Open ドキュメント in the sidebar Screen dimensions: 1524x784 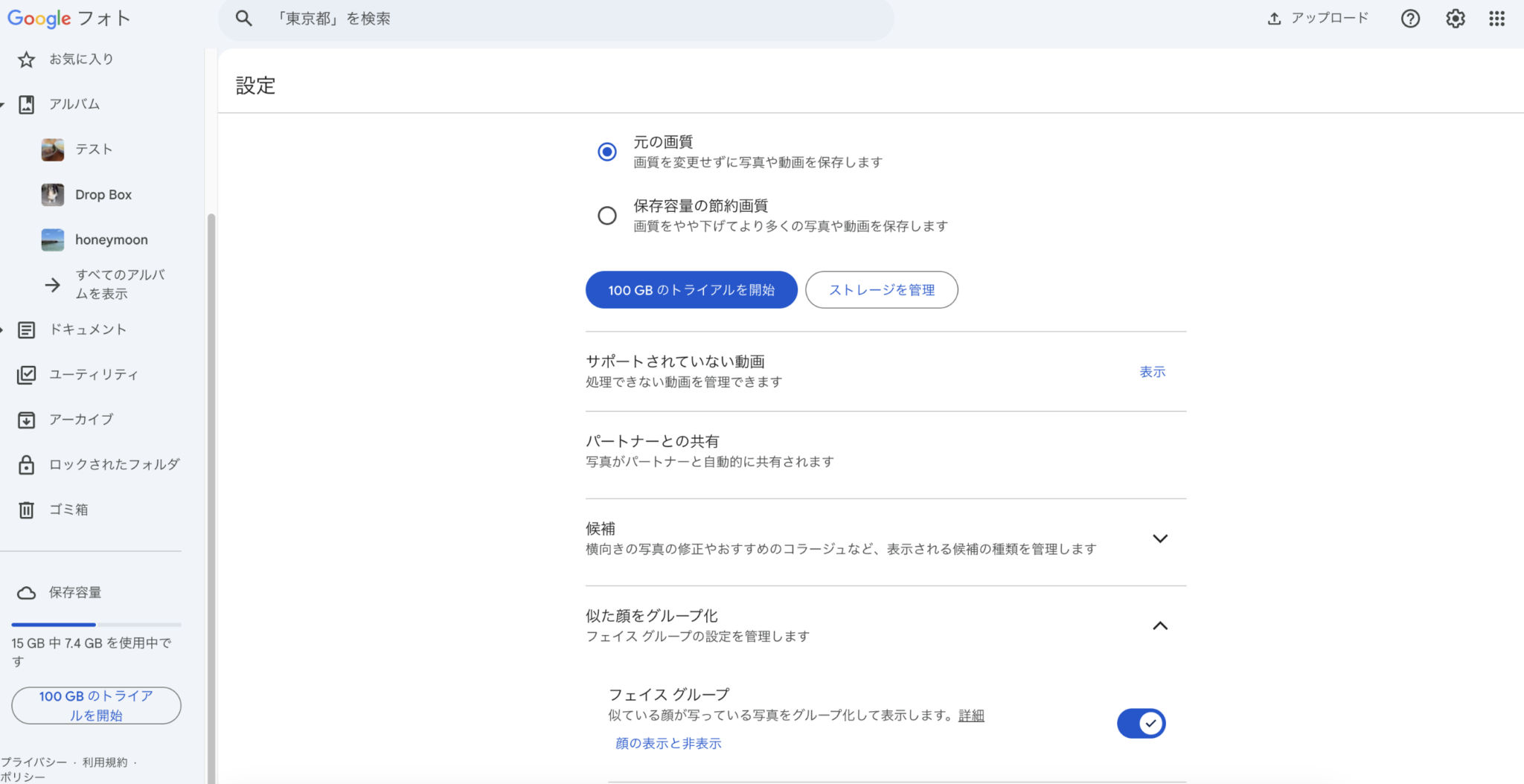pos(88,330)
